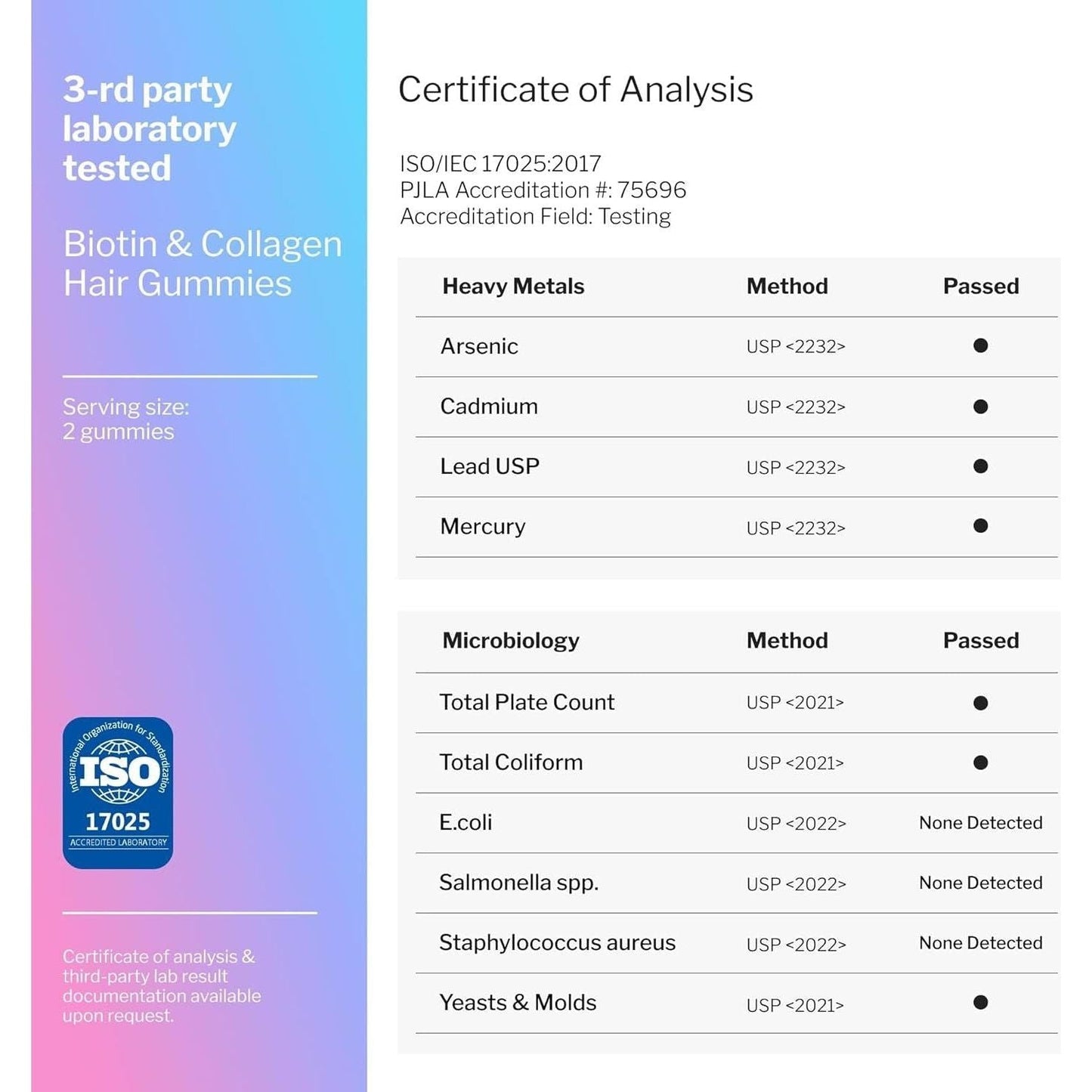
Task: Click Biotin & Collagen Hair Gummies heading
Action: point(203,264)
